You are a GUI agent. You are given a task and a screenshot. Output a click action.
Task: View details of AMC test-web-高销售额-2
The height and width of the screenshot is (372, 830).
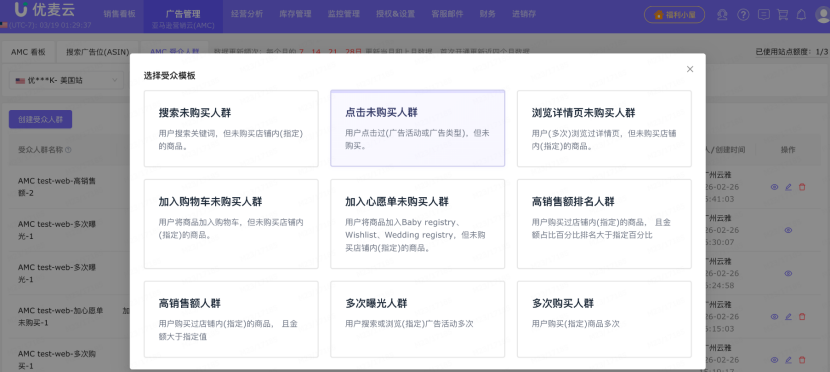pyautogui.click(x=774, y=187)
